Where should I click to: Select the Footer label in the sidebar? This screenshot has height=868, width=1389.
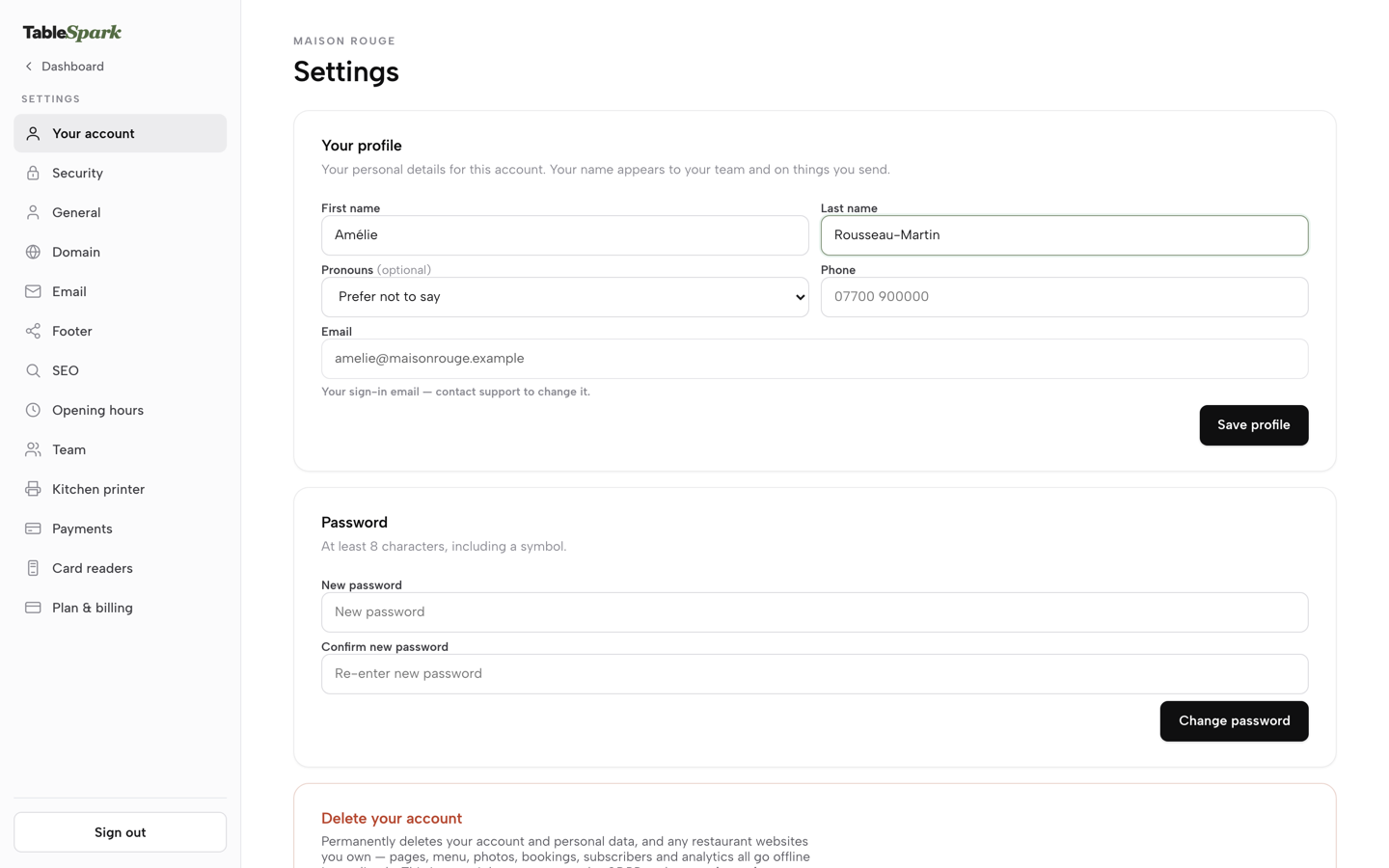pyautogui.click(x=72, y=332)
